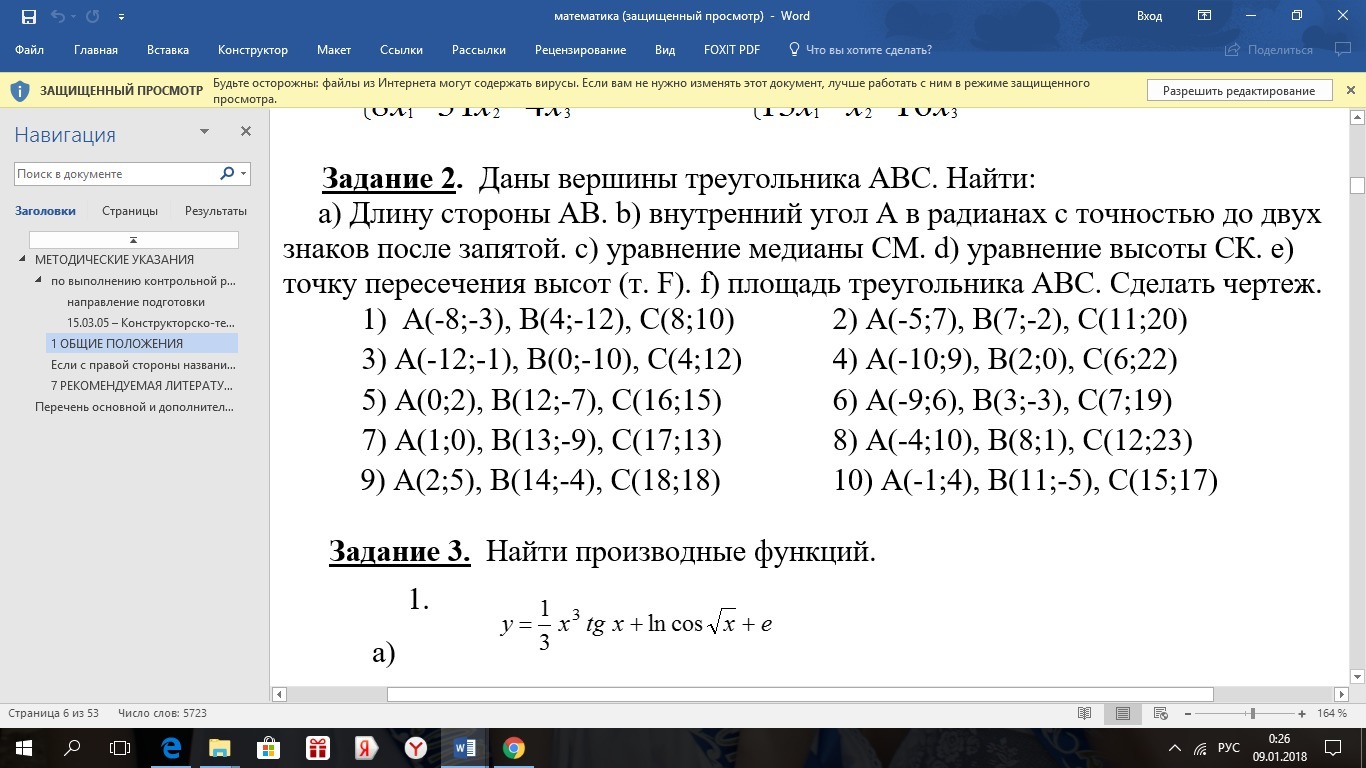This screenshot has width=1366, height=768.
Task: Click the Вход sign-in link
Action: pos(1149,16)
